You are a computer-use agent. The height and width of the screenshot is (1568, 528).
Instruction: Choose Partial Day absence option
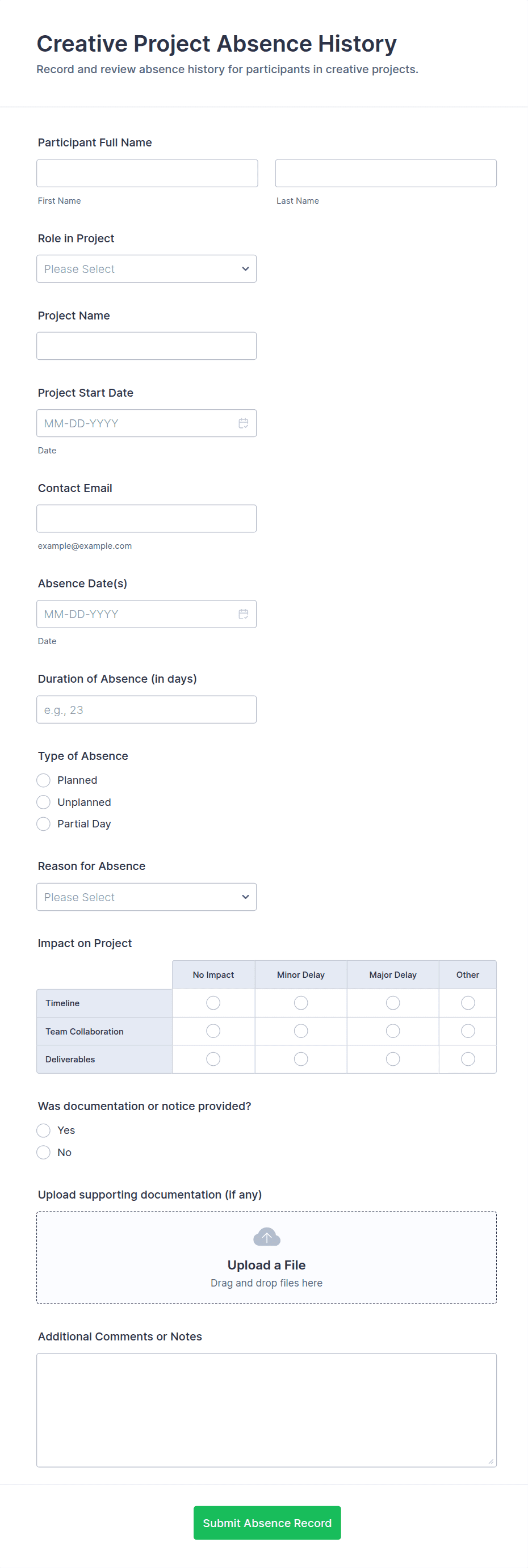(x=43, y=823)
